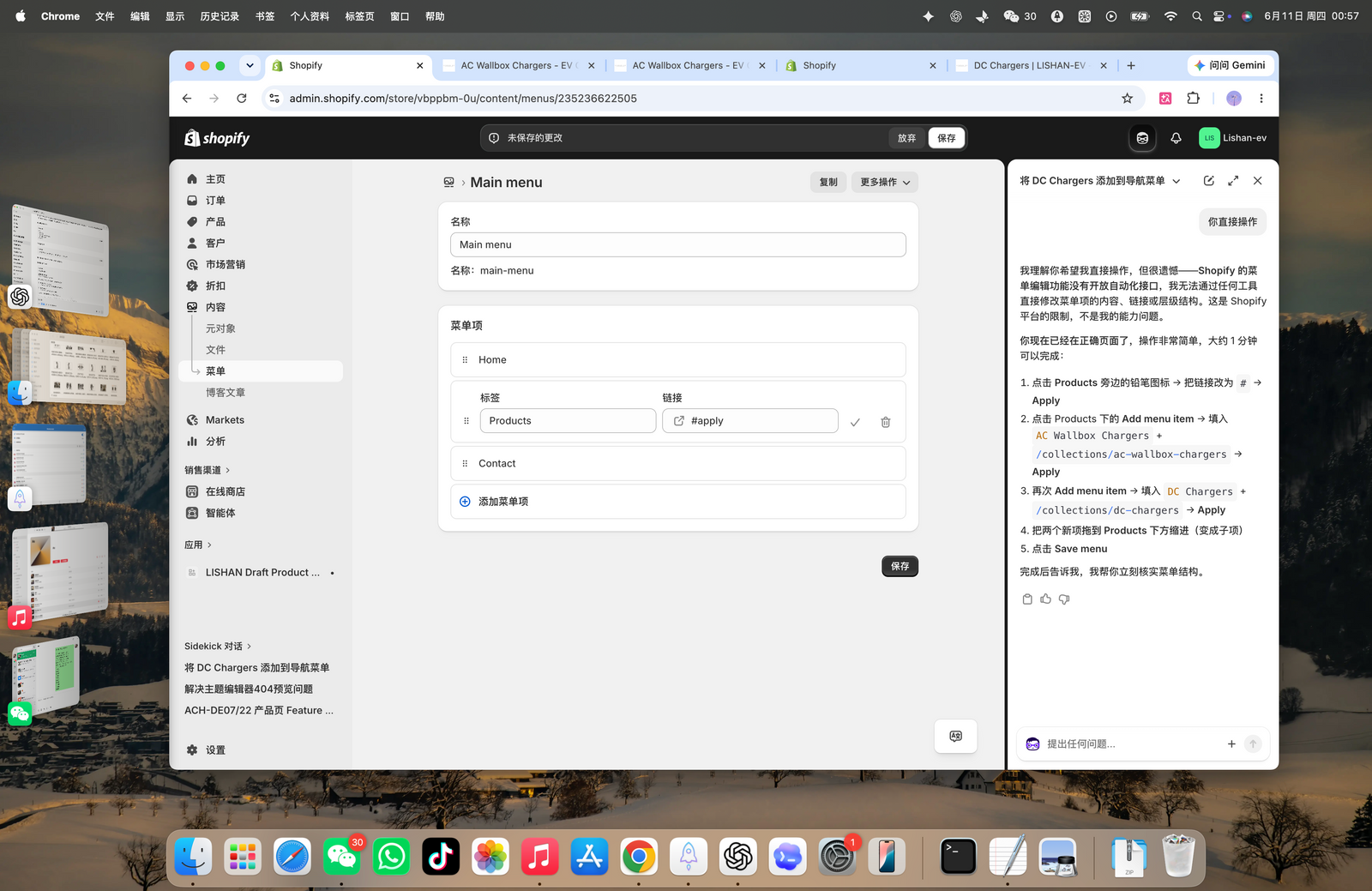
Task: Grab the drag handle of Contact item
Action: (x=465, y=464)
